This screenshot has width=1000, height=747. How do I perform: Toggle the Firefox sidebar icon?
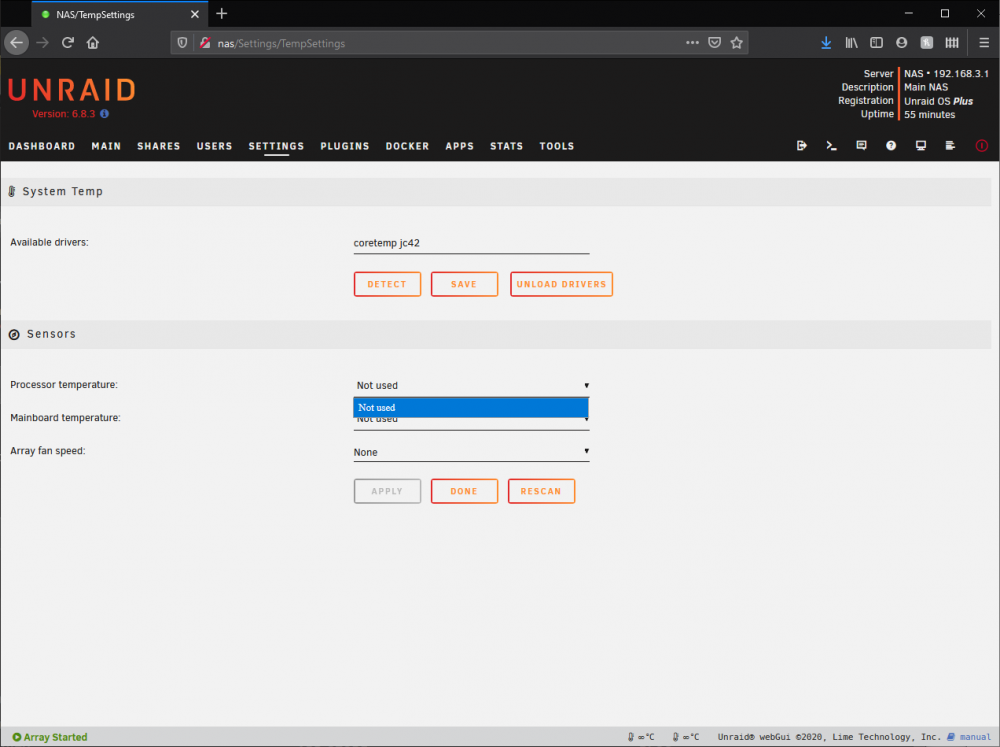(x=876, y=43)
